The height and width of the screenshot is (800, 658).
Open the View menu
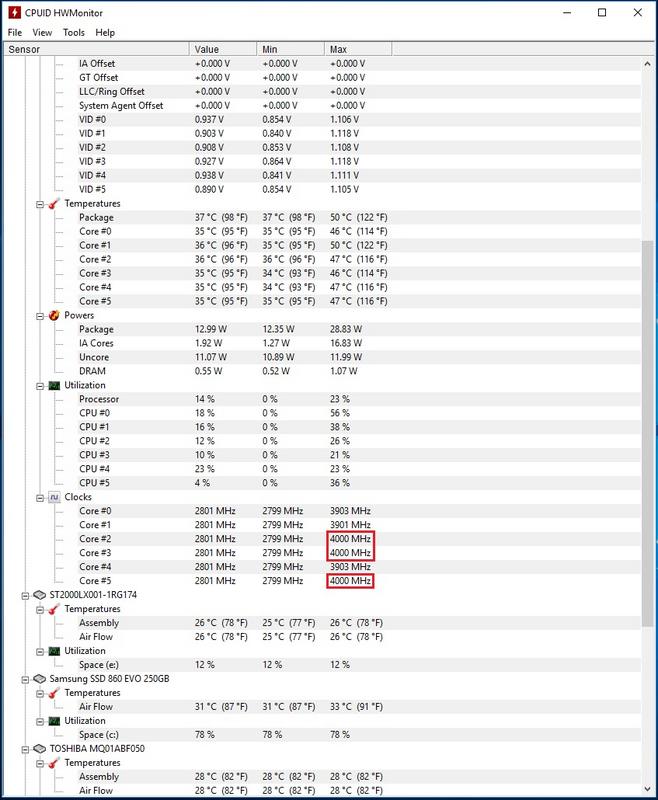(x=42, y=33)
